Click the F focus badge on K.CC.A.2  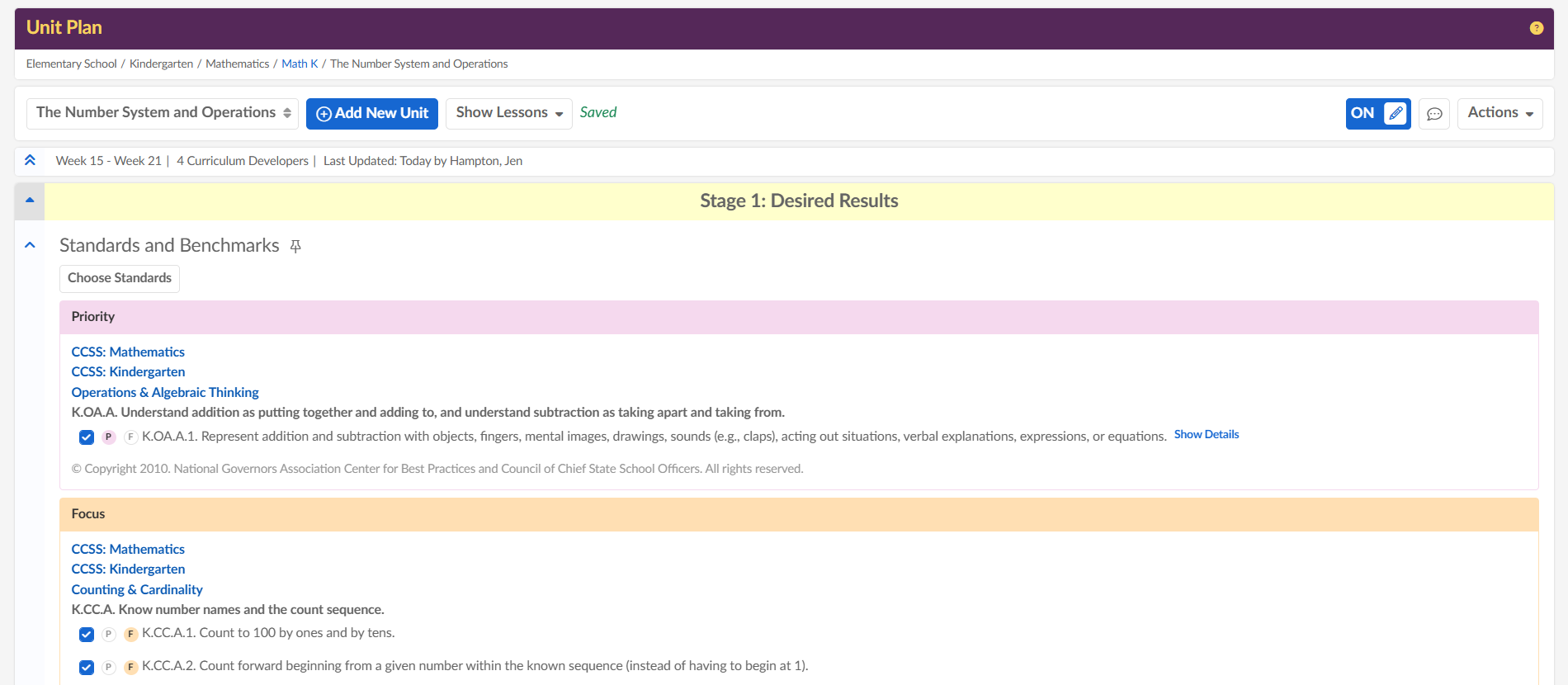click(x=130, y=668)
